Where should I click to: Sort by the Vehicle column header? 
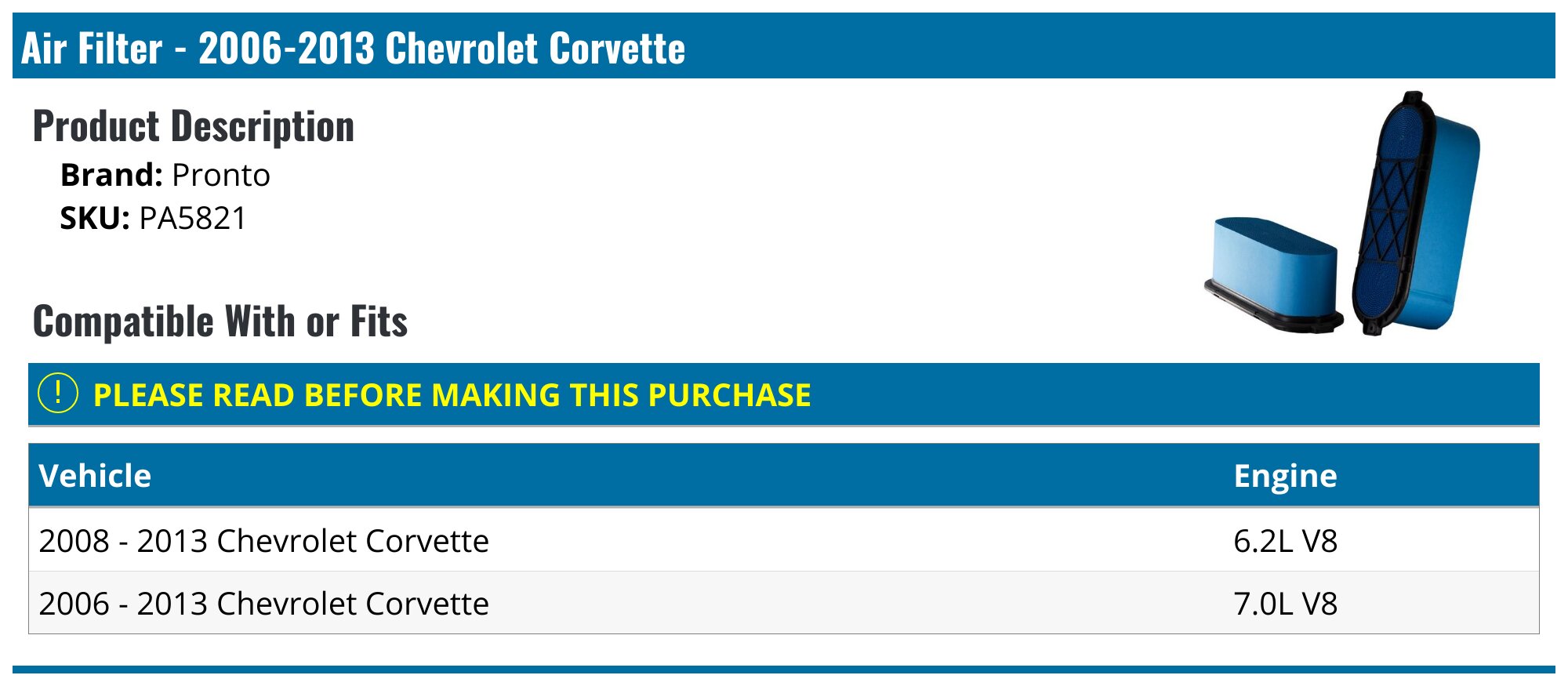[95, 476]
